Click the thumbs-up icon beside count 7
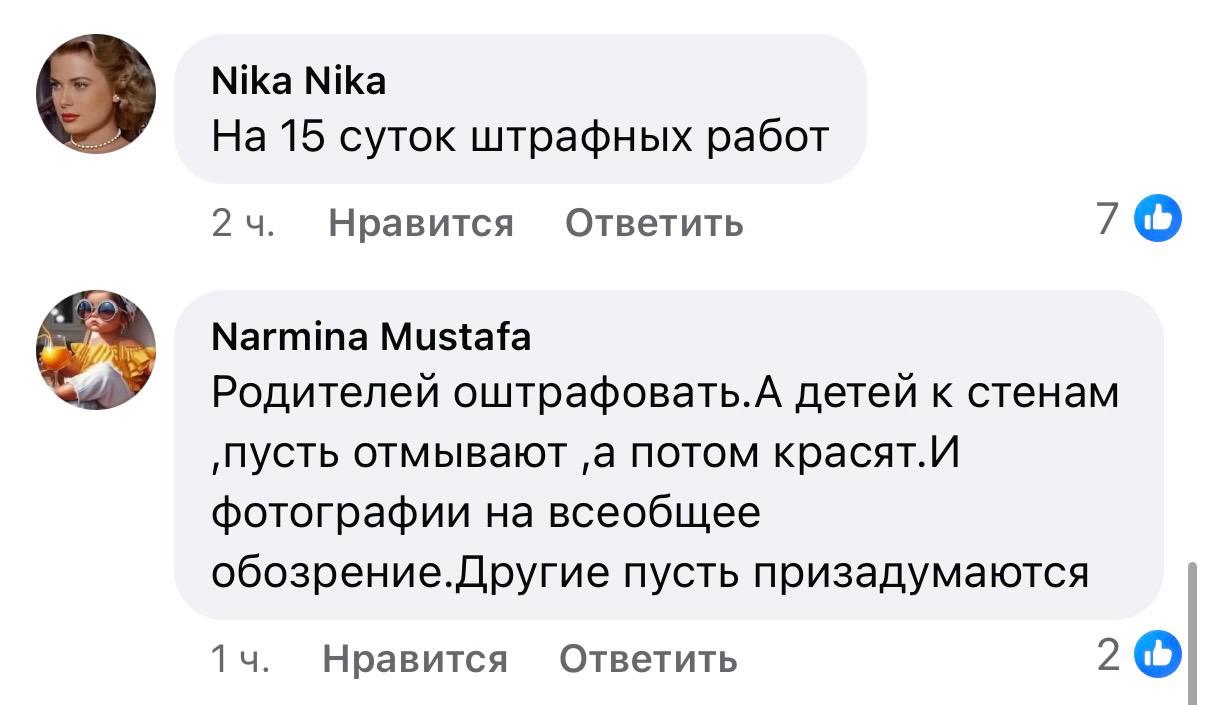 (1157, 218)
